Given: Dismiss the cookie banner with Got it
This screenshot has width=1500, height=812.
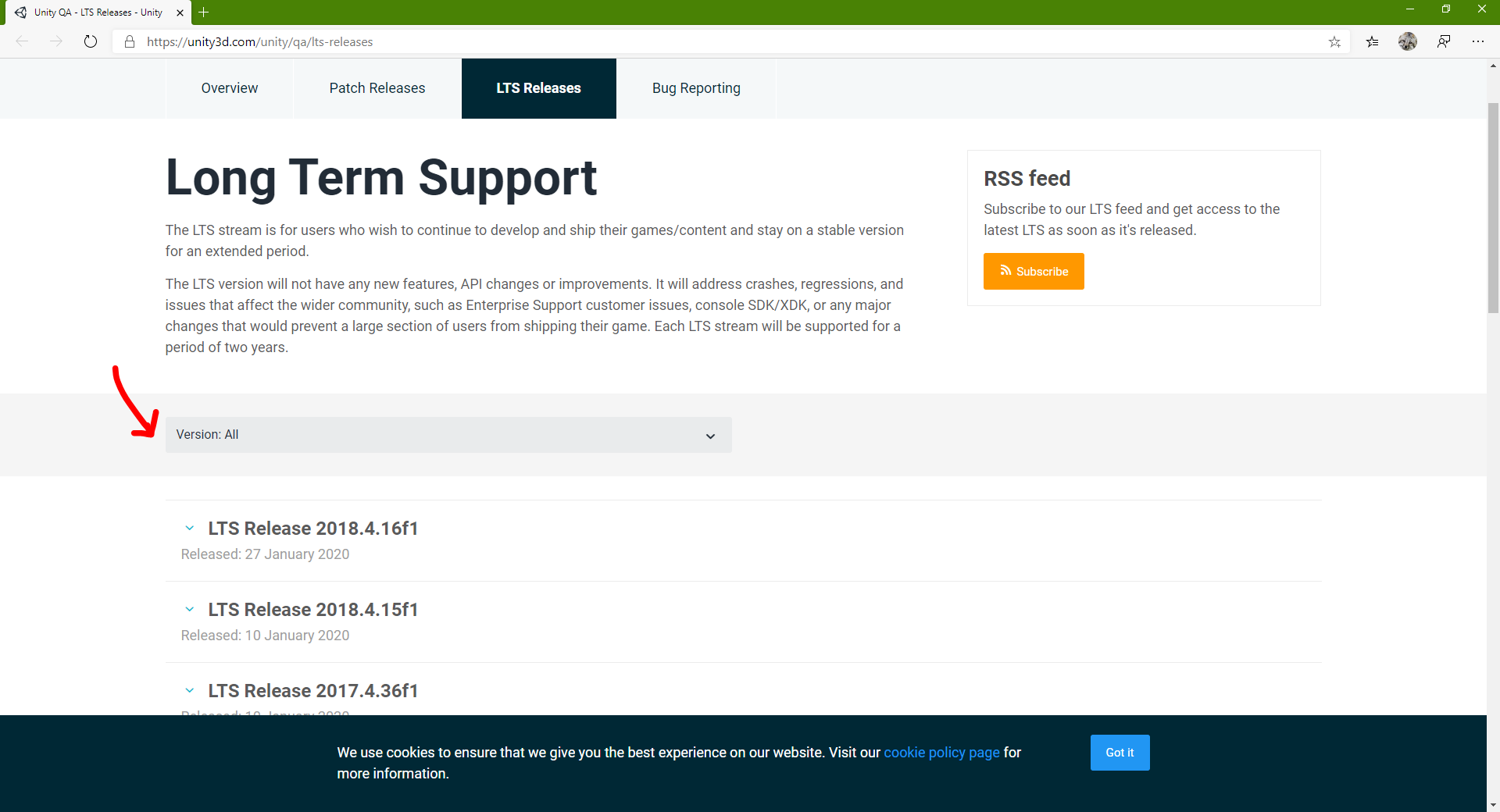Looking at the screenshot, I should [x=1120, y=753].
